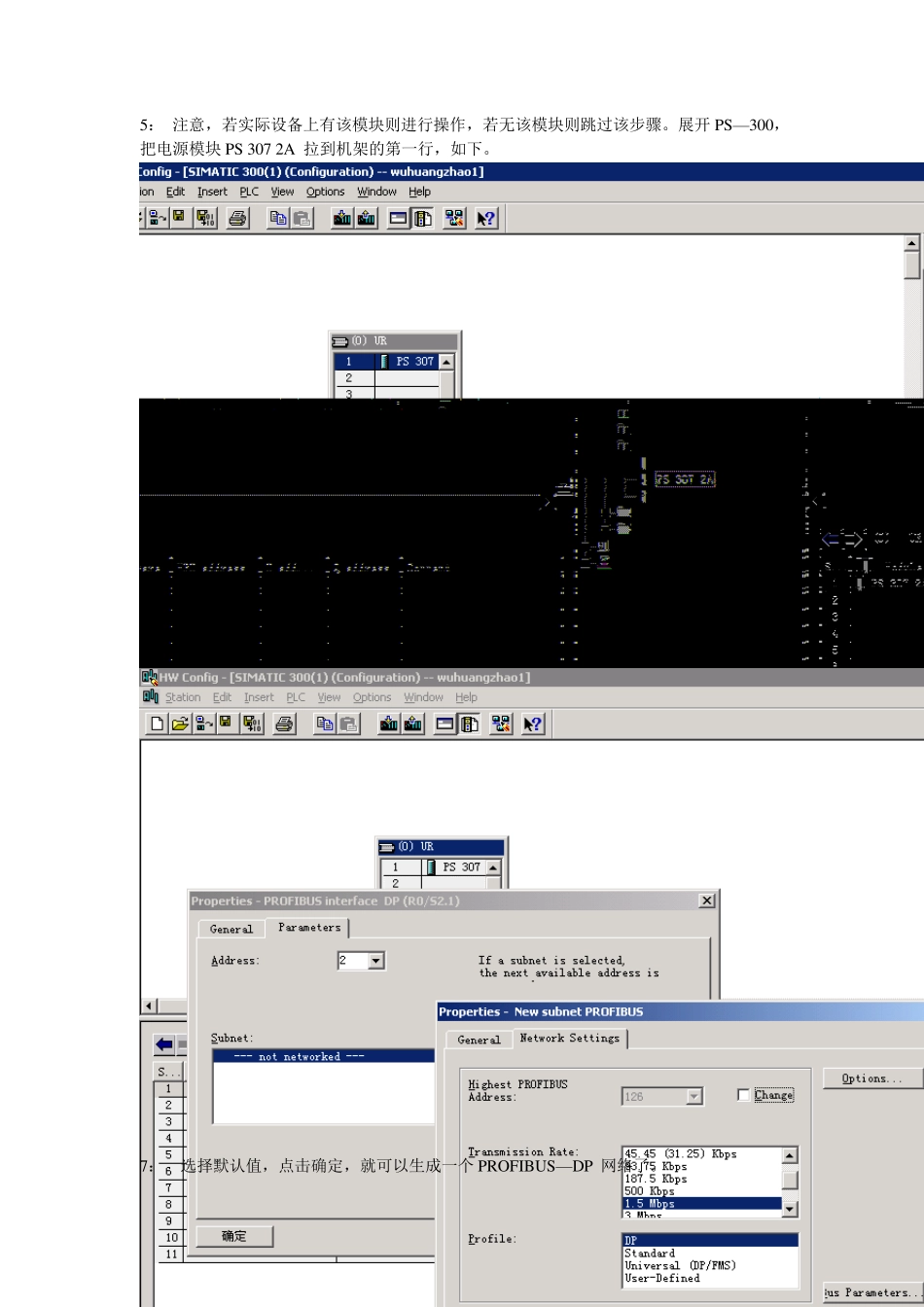Viewport: 924px width, 1307px height.
Task: Toggle the Catalog icon in upper window toolbar
Action: (422, 218)
